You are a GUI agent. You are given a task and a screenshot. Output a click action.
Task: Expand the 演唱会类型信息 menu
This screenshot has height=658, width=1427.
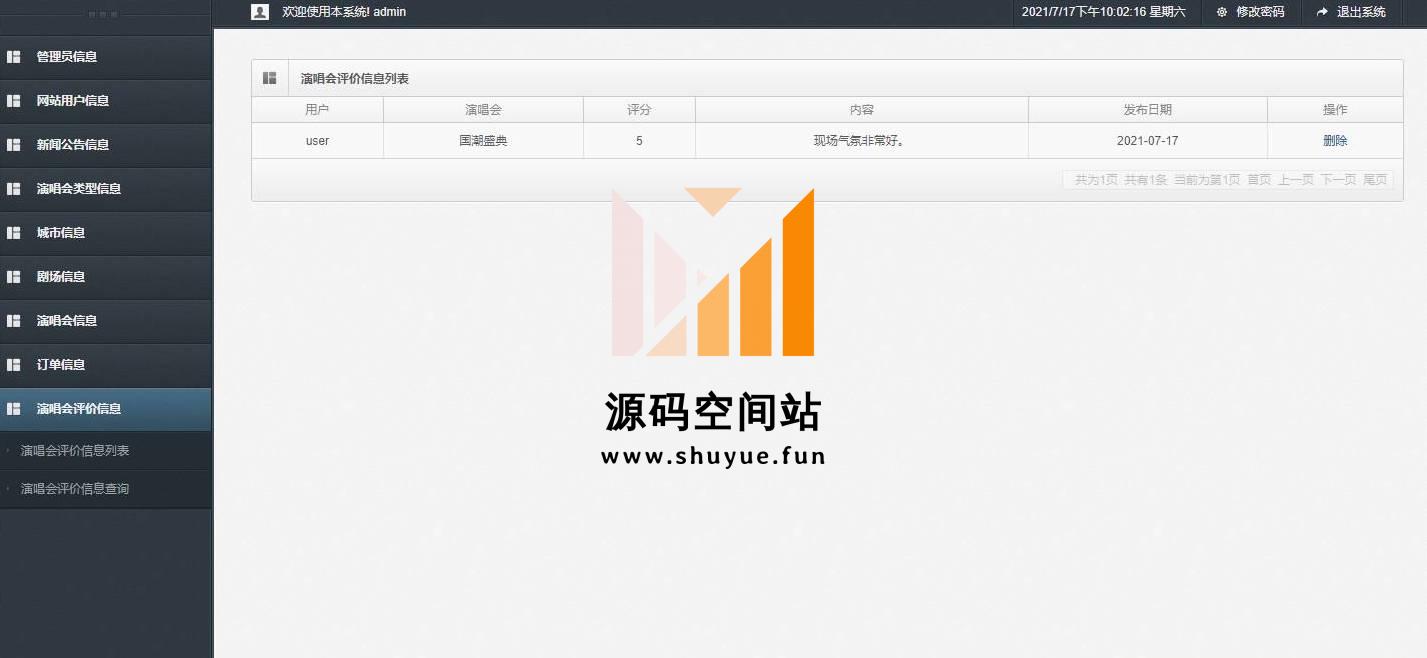tap(106, 189)
